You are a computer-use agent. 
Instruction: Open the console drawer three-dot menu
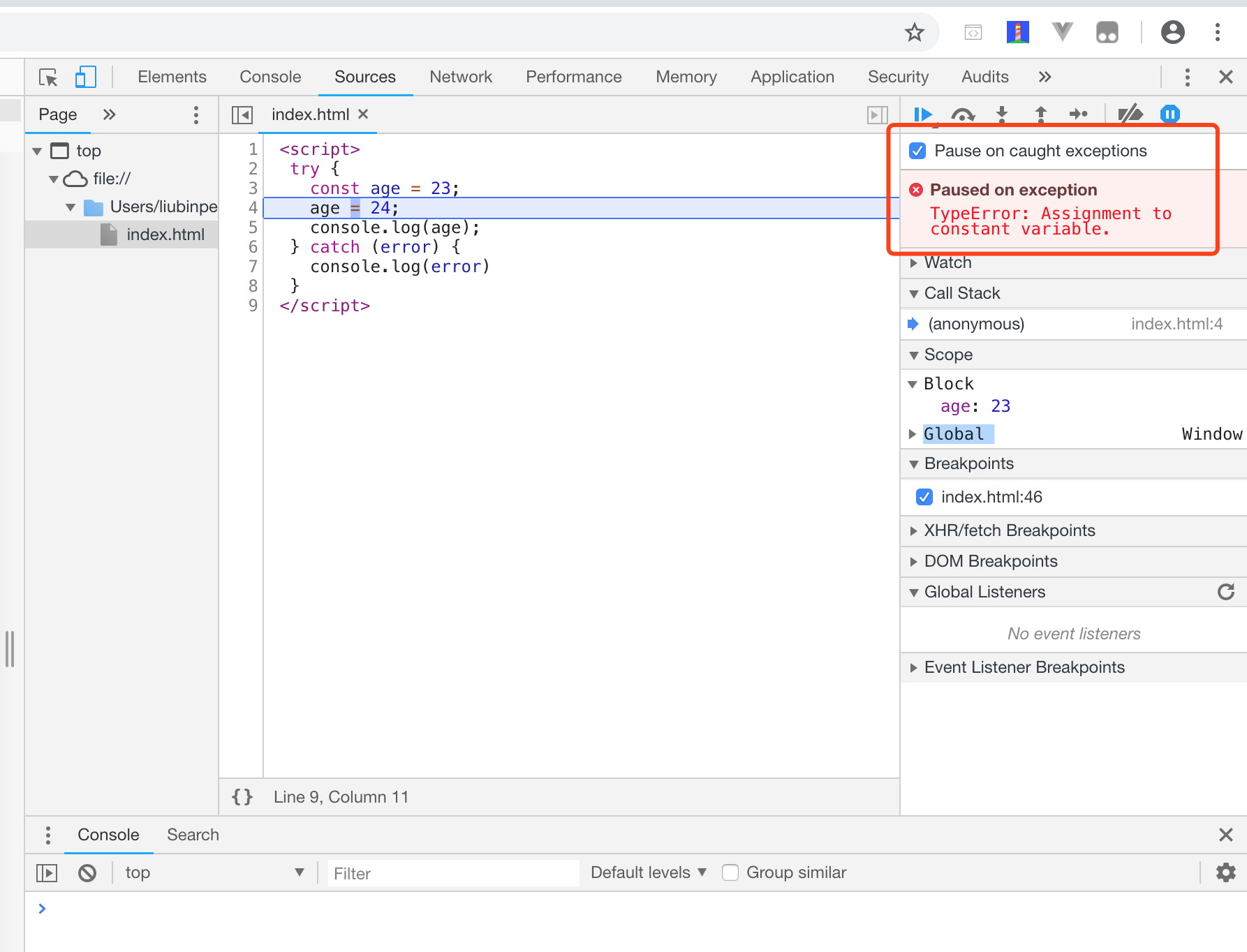pyautogui.click(x=47, y=835)
